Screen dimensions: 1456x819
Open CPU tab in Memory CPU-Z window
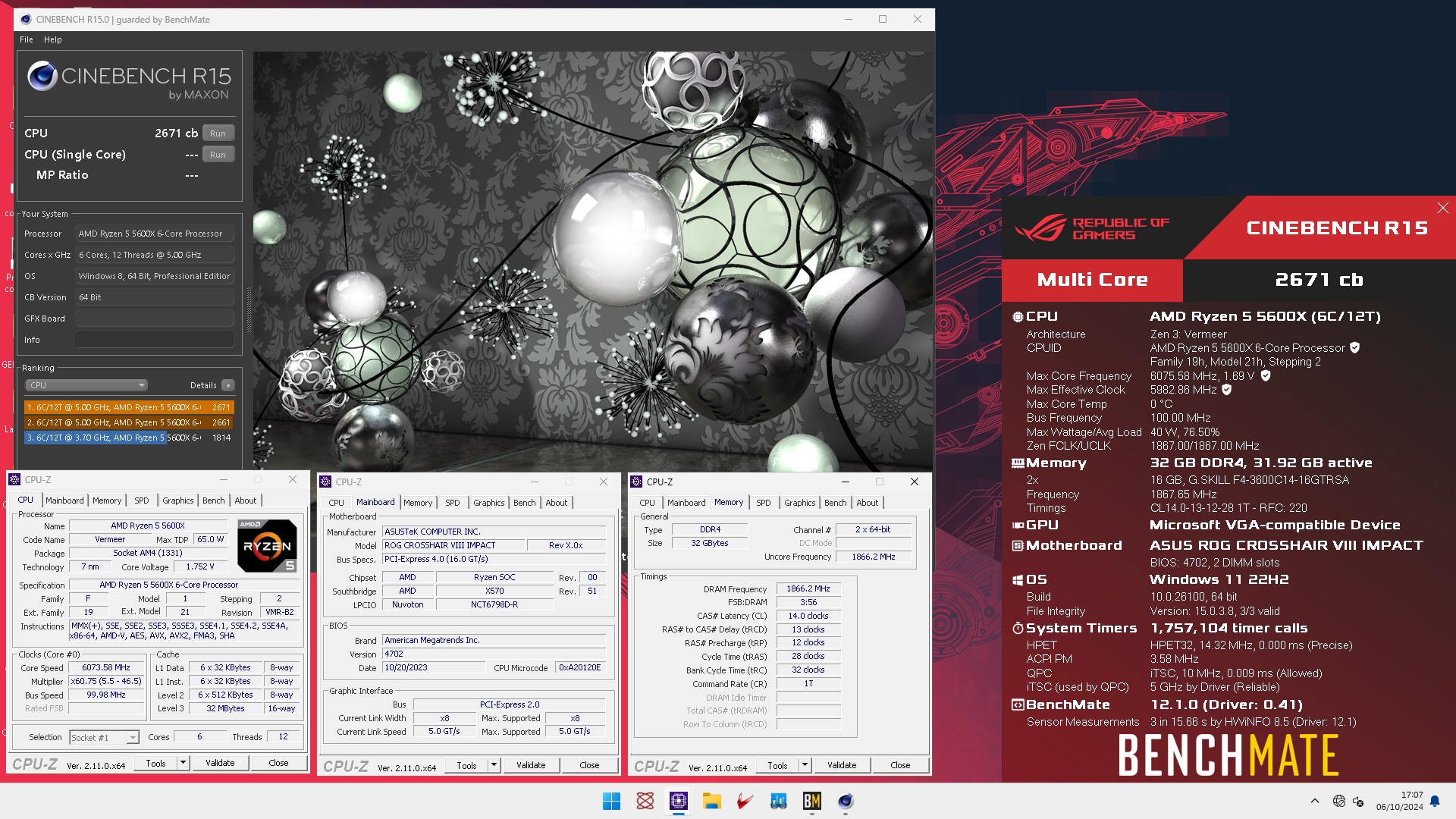click(x=648, y=503)
